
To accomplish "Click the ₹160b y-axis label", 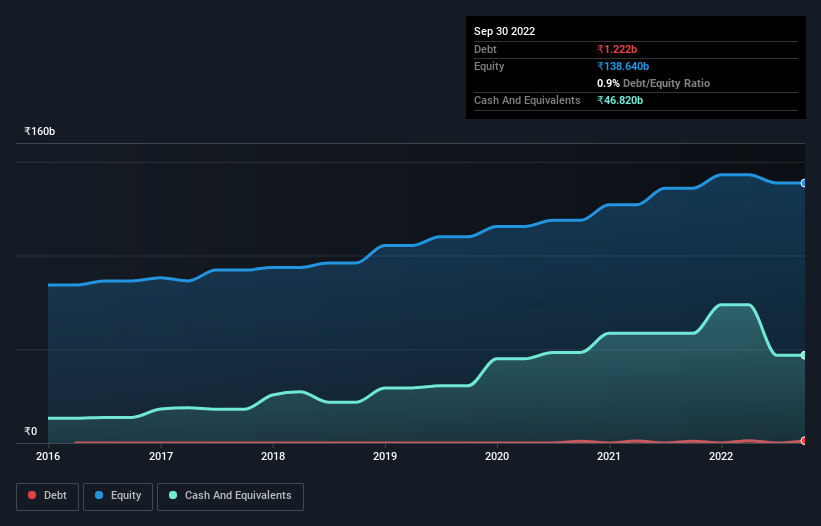I will click(40, 131).
